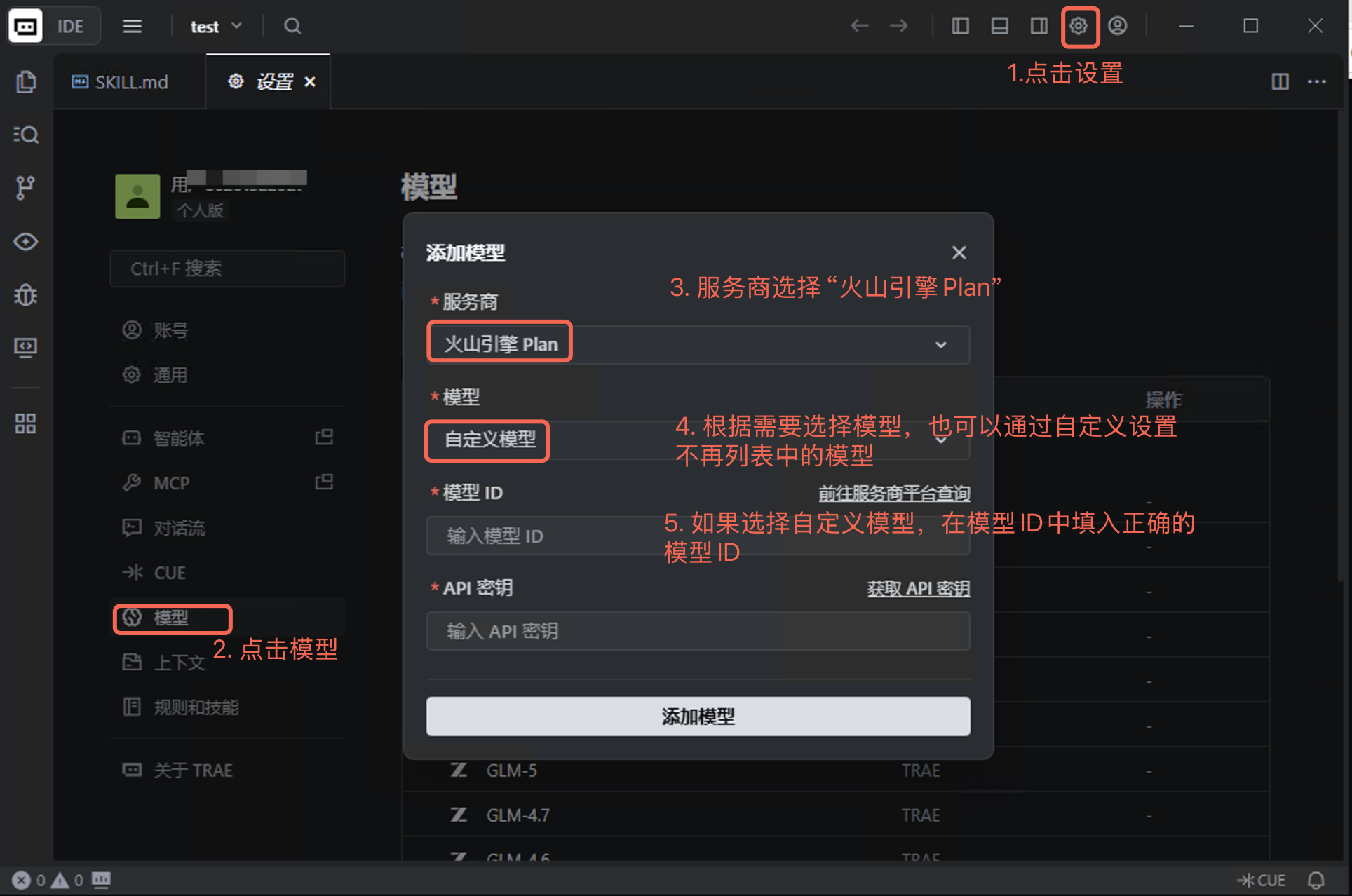The width and height of the screenshot is (1352, 896).
Task: Open the Explorer files icon in the activity bar
Action: pos(26,81)
